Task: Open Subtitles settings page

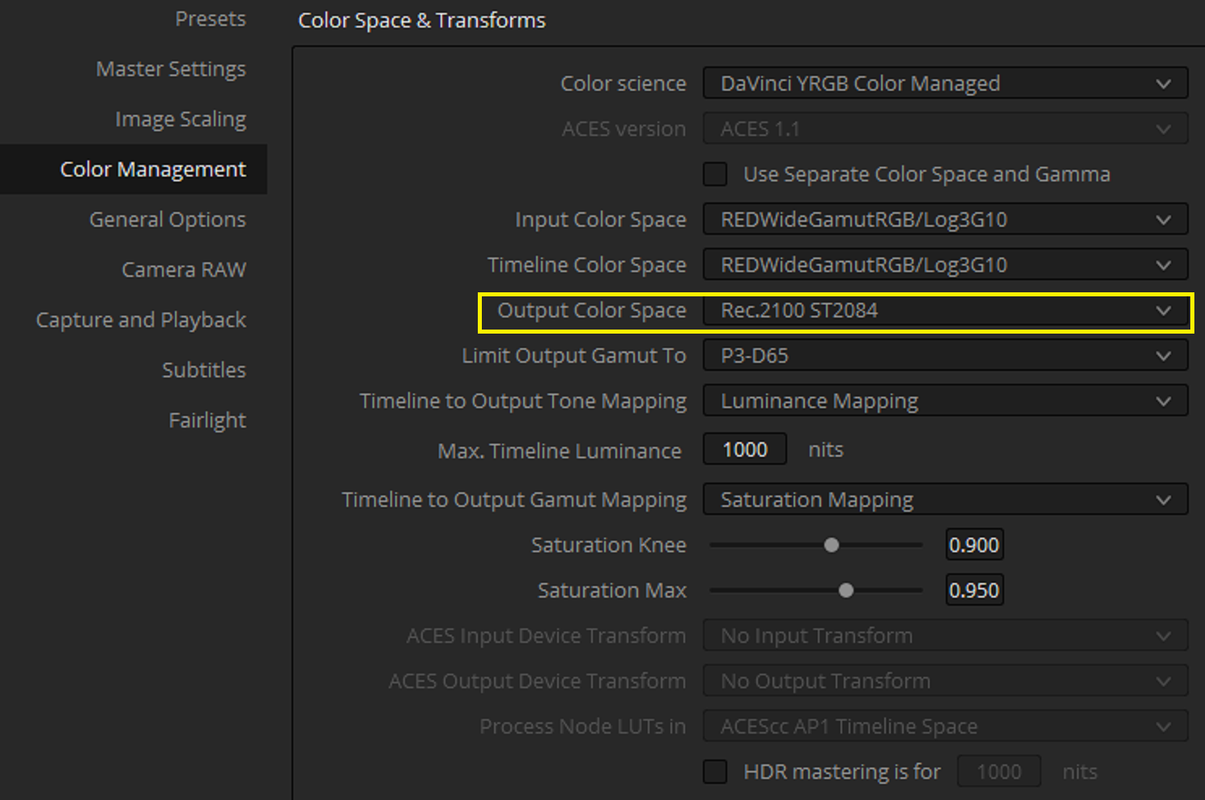Action: (x=204, y=370)
